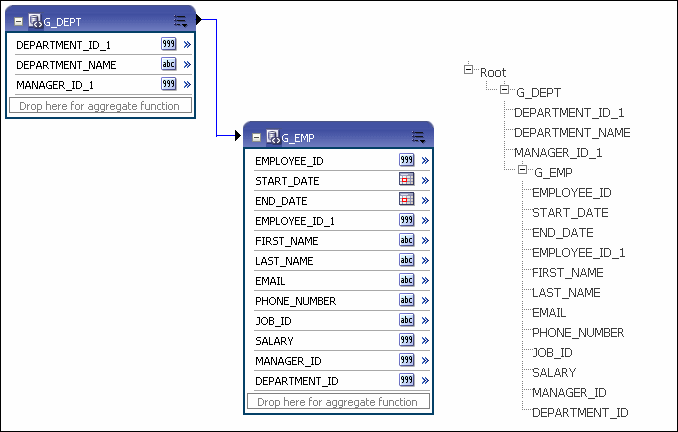
Task: Collapse the Root node in tree
Action: [468, 69]
